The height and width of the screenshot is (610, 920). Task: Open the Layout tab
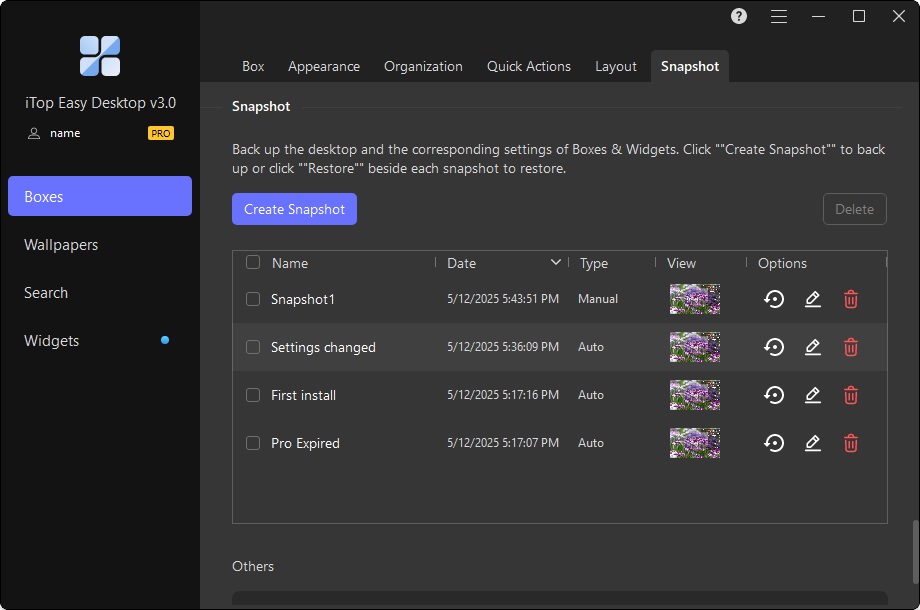(x=615, y=66)
